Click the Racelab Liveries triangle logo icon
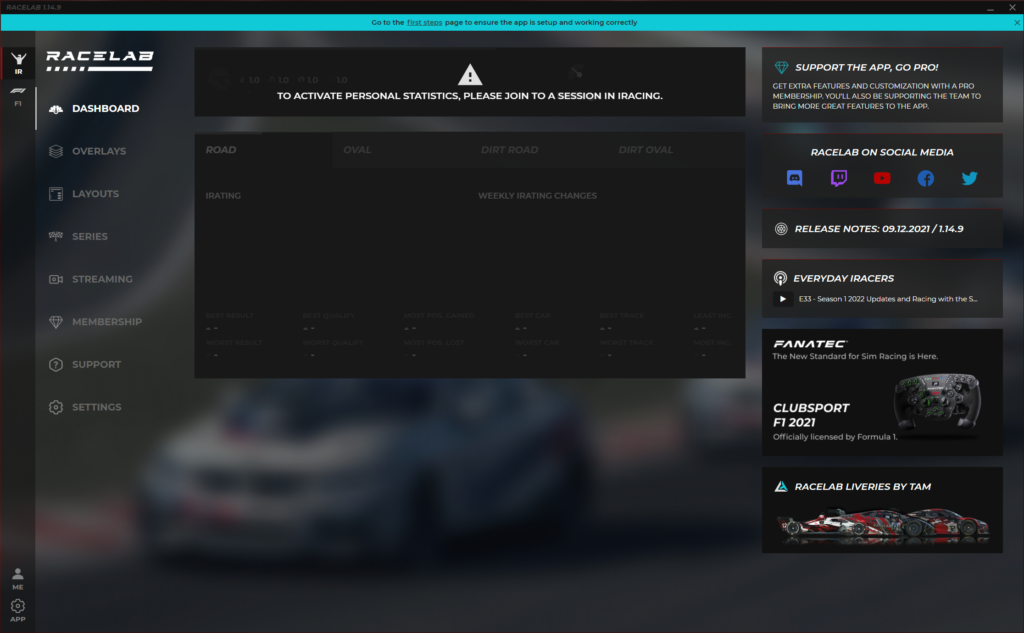This screenshot has height=633, width=1024. tap(780, 487)
